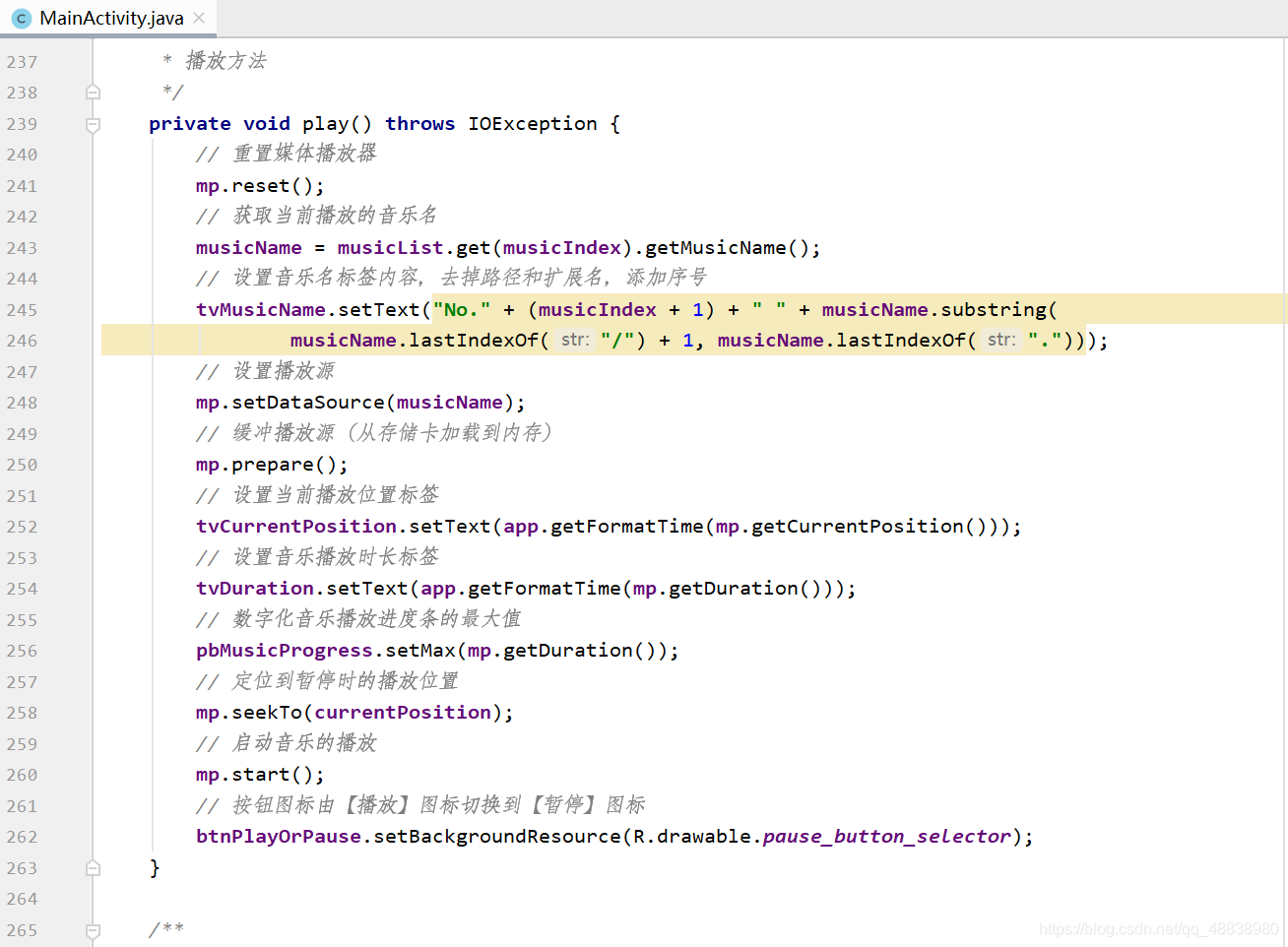
Task: Click pbMusicProgress on line 256
Action: coord(285,651)
